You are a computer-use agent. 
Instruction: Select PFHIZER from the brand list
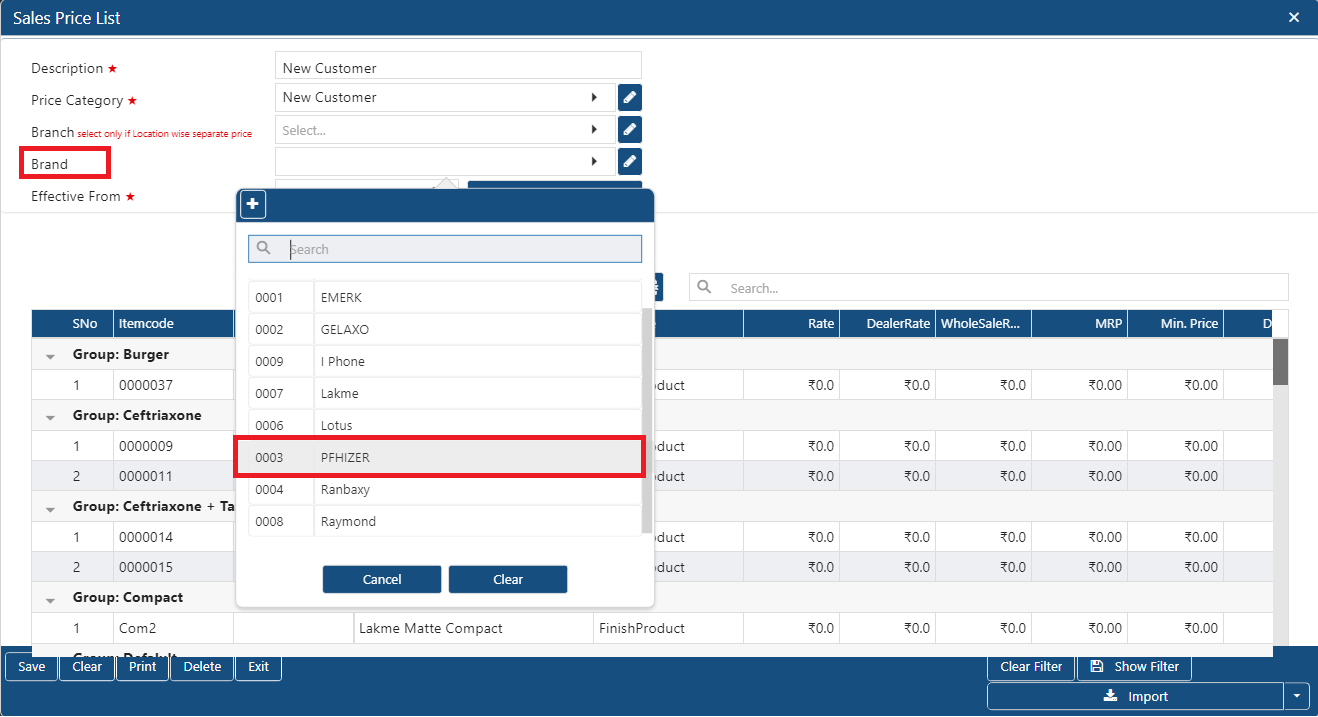(x=440, y=457)
